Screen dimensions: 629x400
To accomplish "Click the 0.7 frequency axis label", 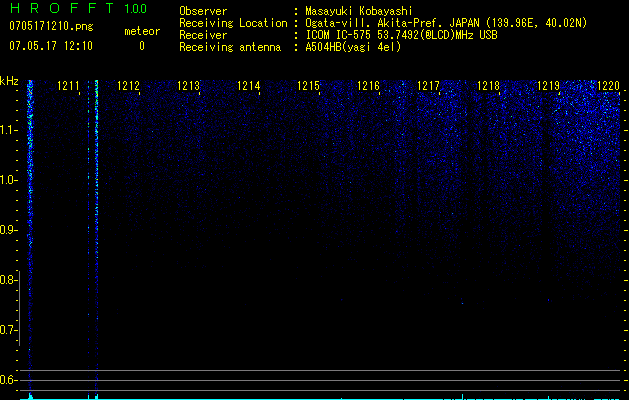I will 8,330.
